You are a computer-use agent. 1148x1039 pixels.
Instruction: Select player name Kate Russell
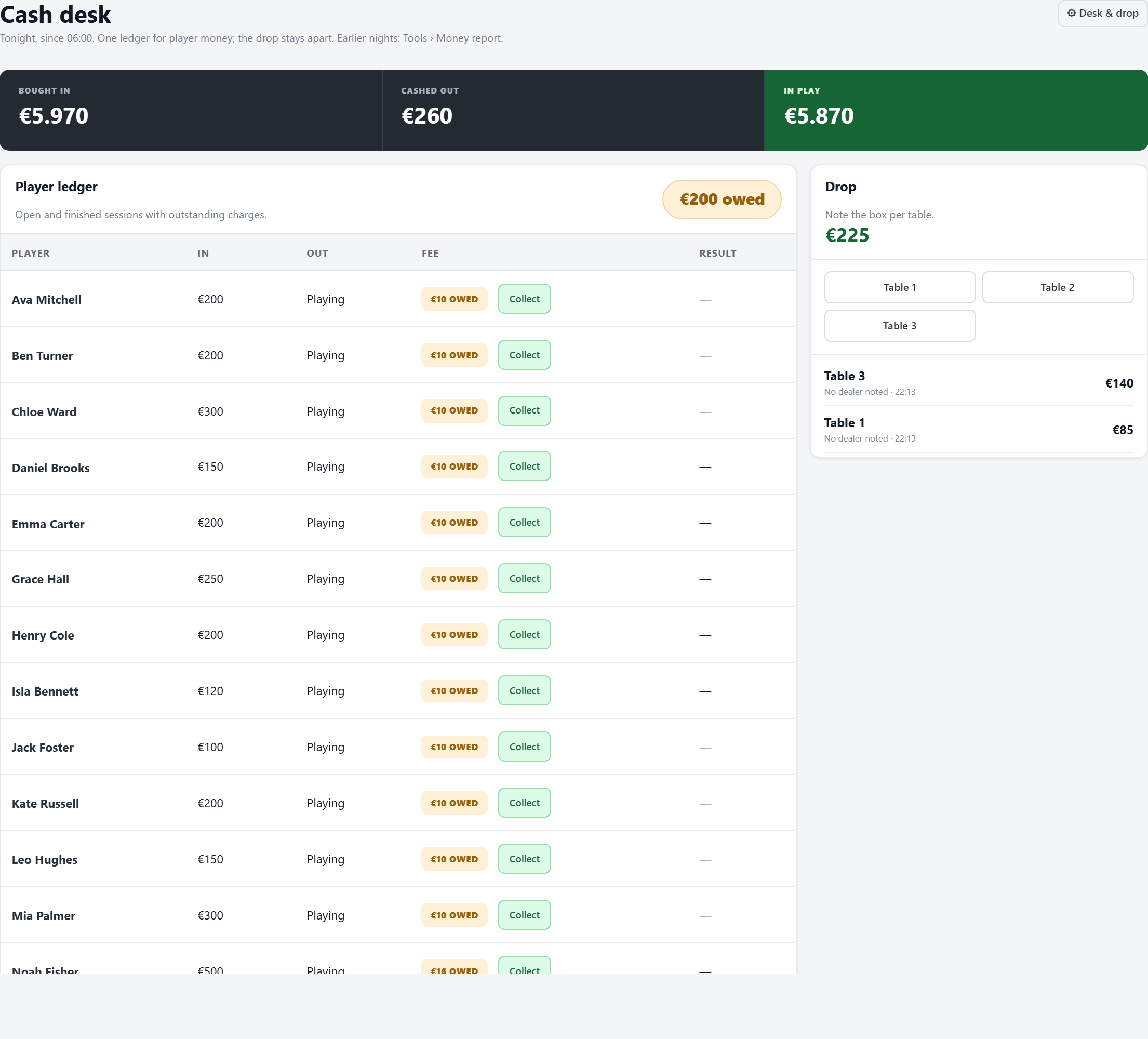point(45,804)
